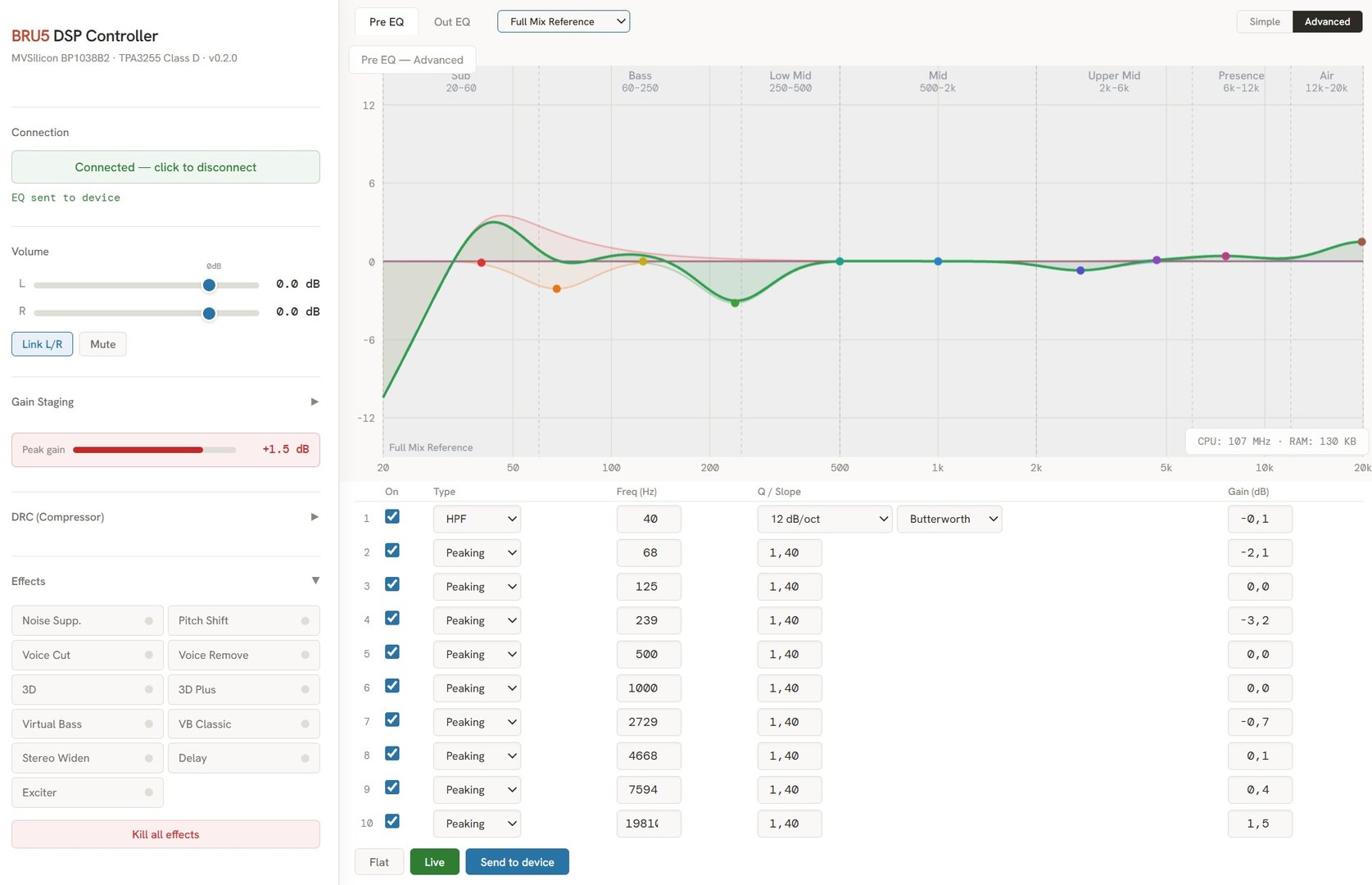Image resolution: width=1372 pixels, height=885 pixels.
Task: Toggle the Delay effect
Action: tap(244, 758)
